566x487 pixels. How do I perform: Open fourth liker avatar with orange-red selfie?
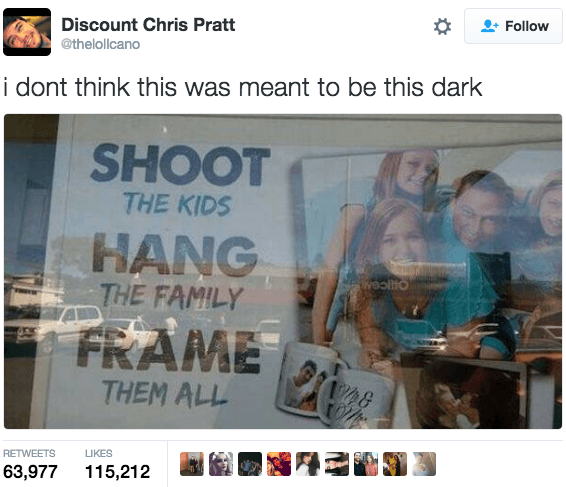(279, 464)
